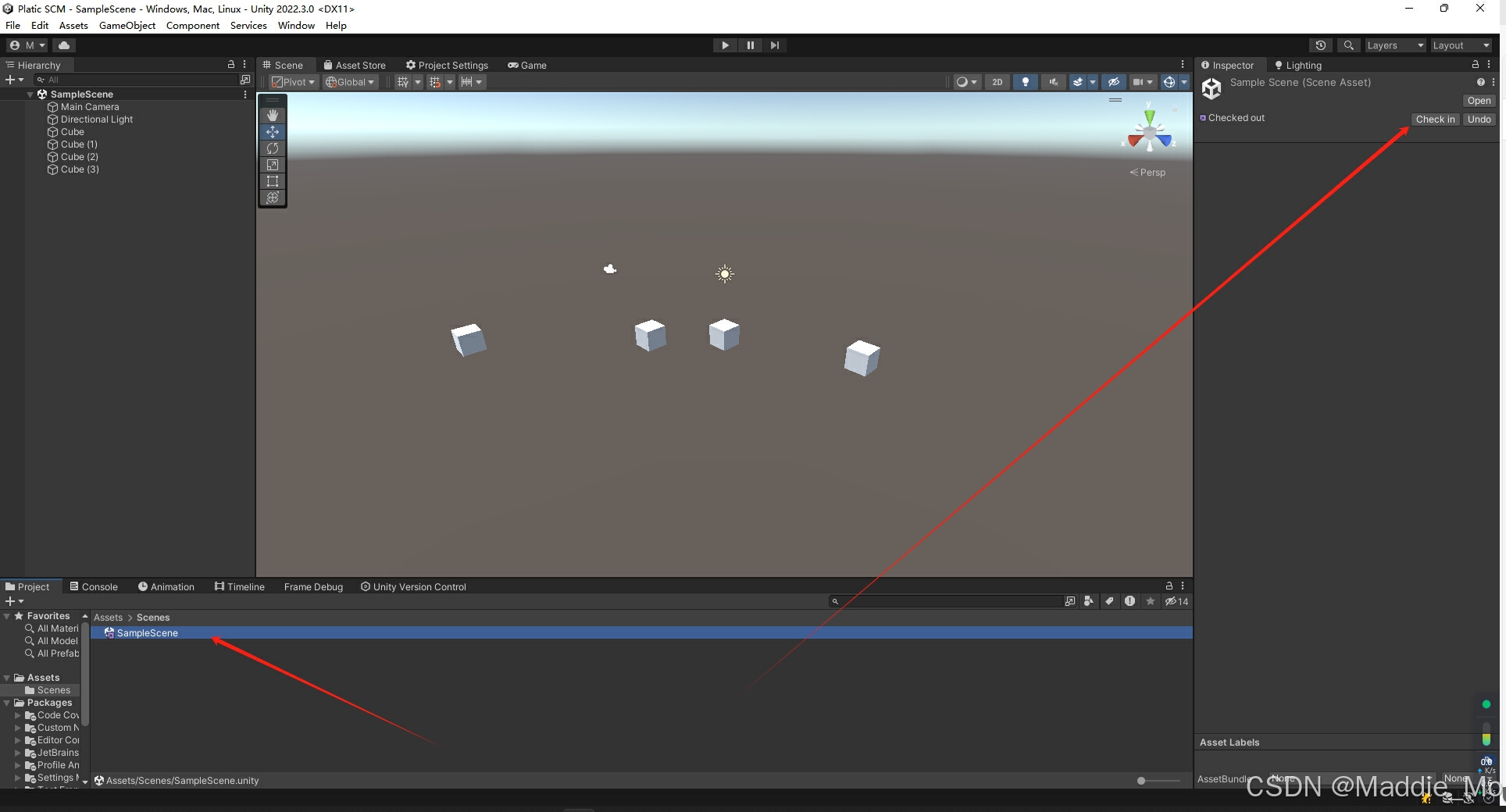This screenshot has width=1506, height=812.
Task: Select the Rotate tool
Action: click(273, 148)
